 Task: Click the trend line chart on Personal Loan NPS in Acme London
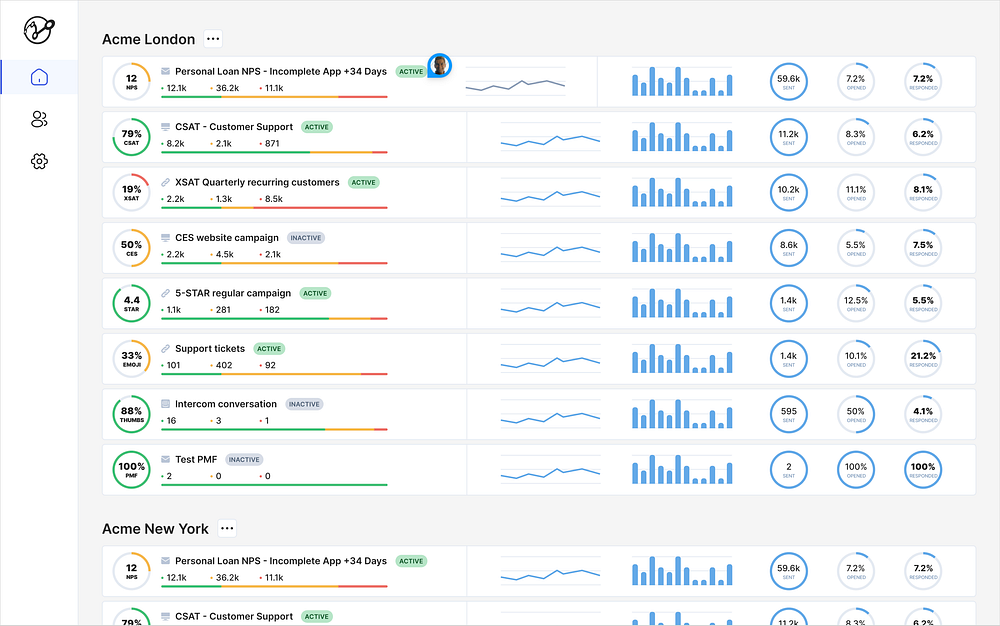coord(515,82)
